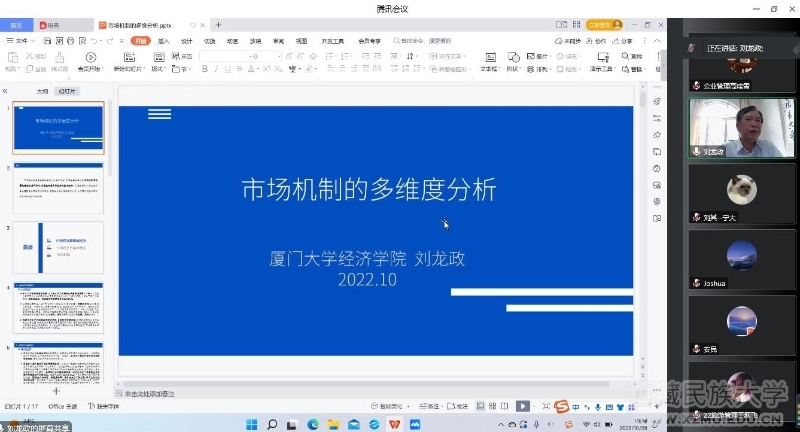Open Microsoft Edge from taskbar

tap(313, 424)
